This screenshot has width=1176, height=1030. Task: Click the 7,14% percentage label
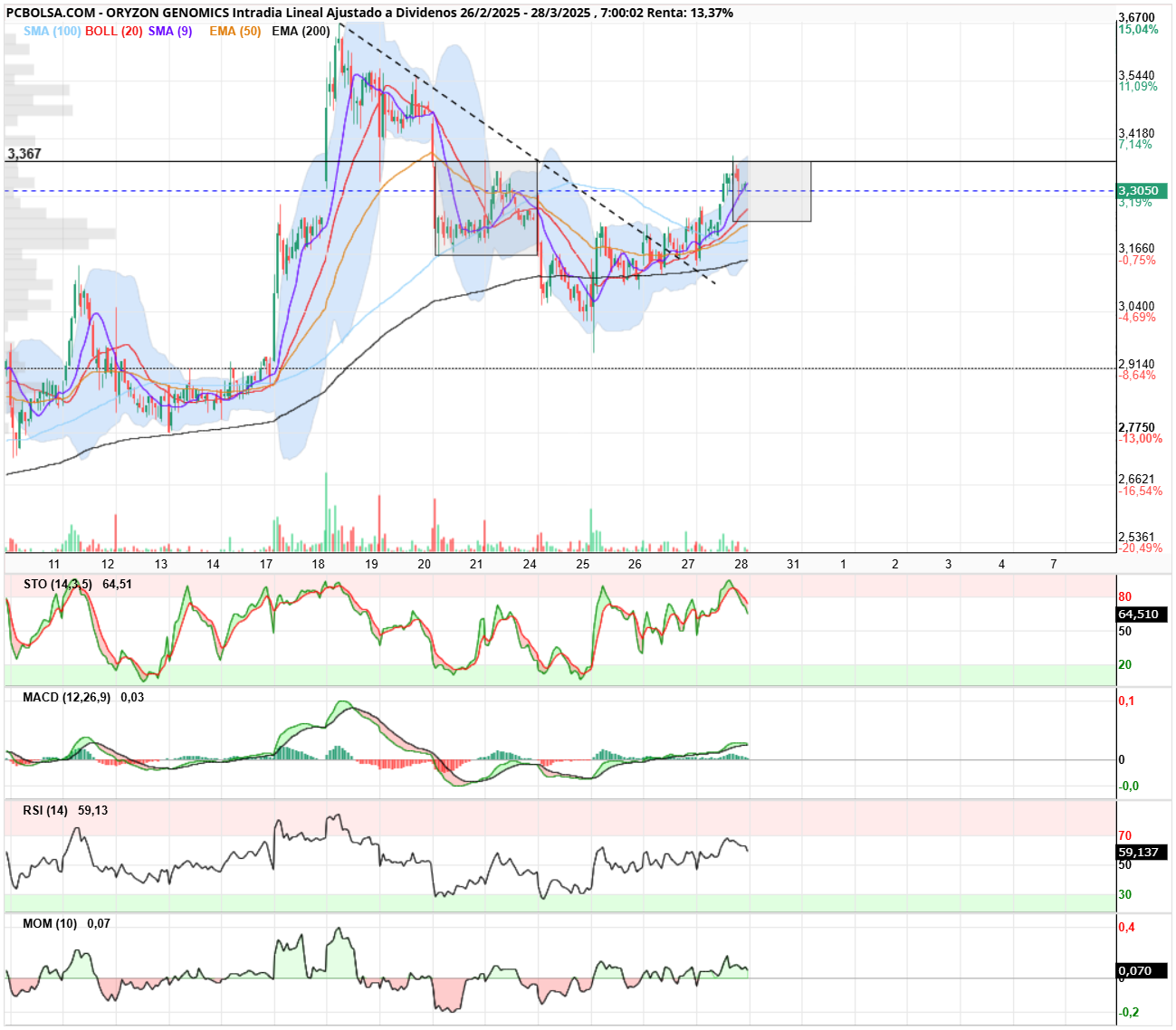[x=1135, y=145]
